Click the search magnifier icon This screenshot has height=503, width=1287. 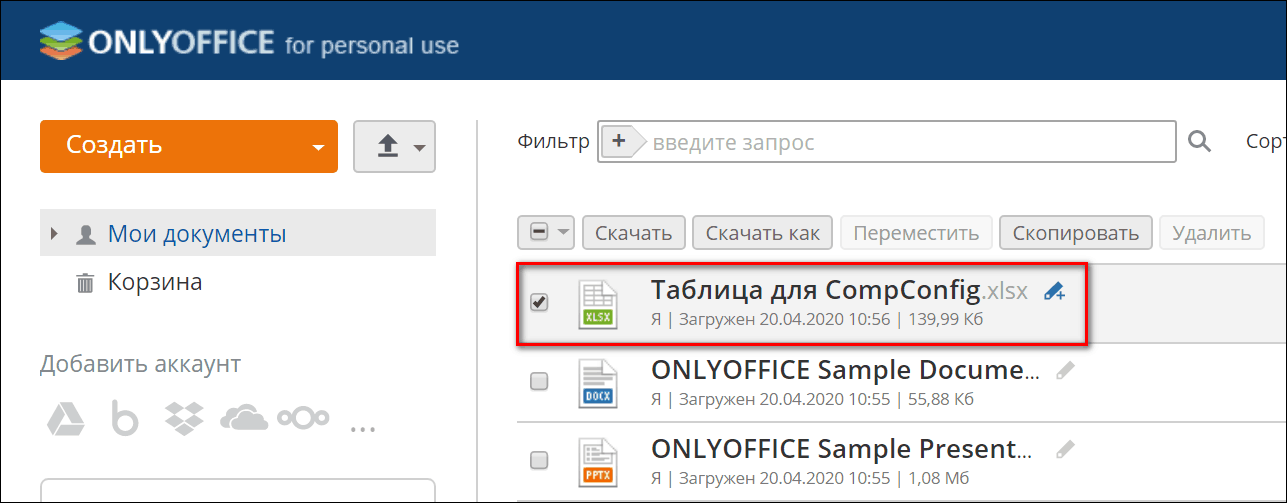[x=1199, y=142]
